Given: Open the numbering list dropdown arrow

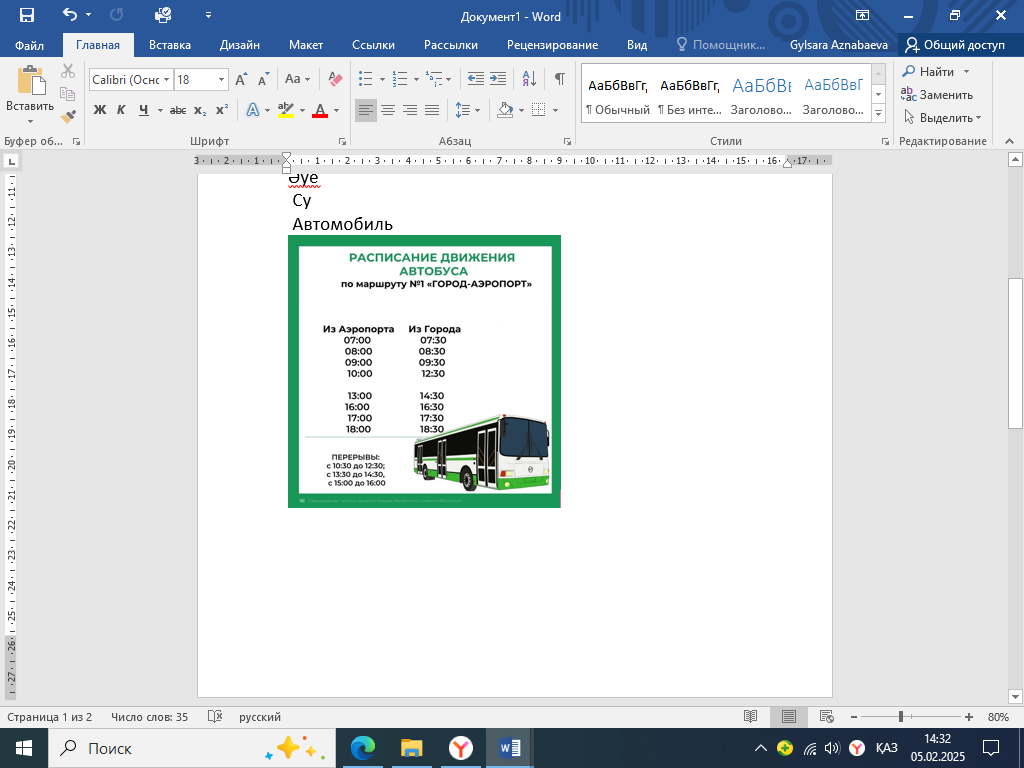Looking at the screenshot, I should 416,80.
